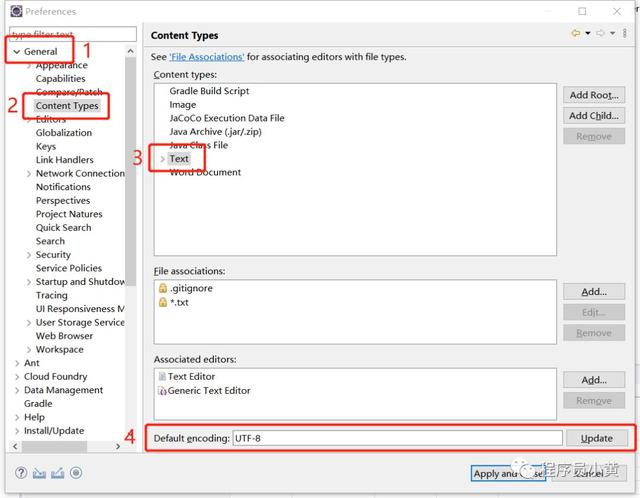Expand the Text content type
640x498 pixels.
point(162,159)
